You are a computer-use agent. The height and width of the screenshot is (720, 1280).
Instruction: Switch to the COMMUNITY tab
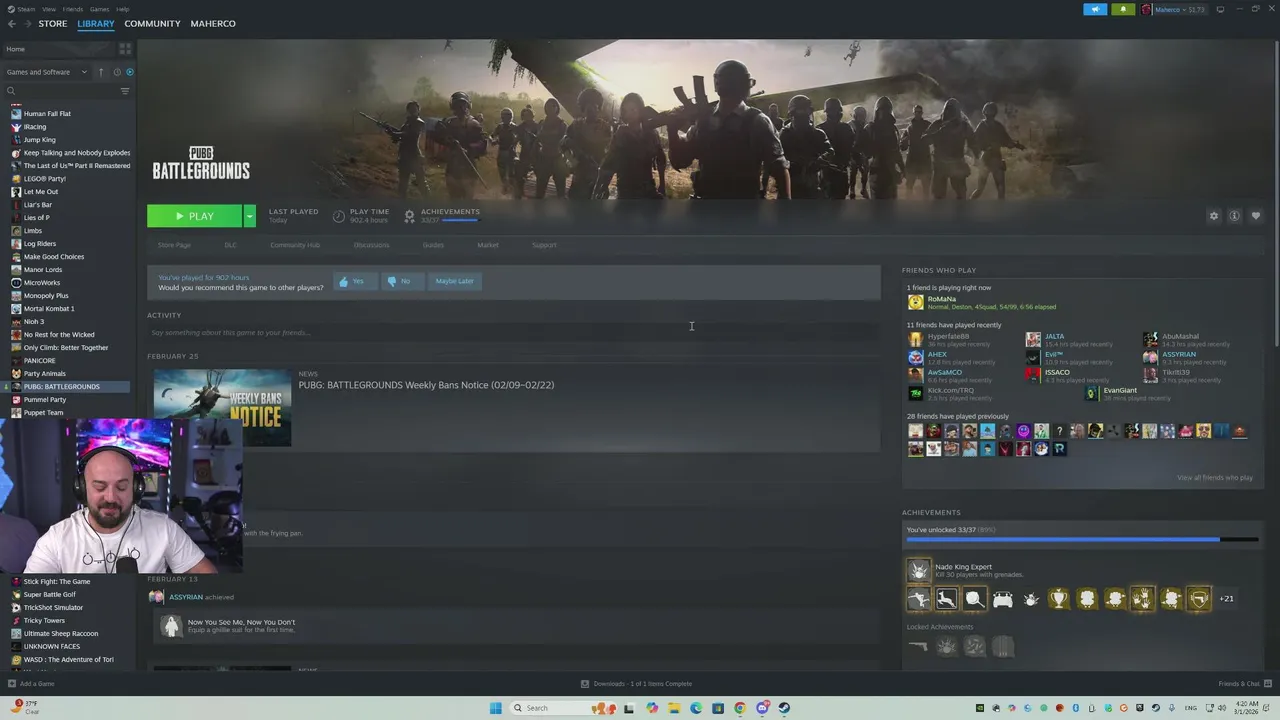(x=152, y=23)
